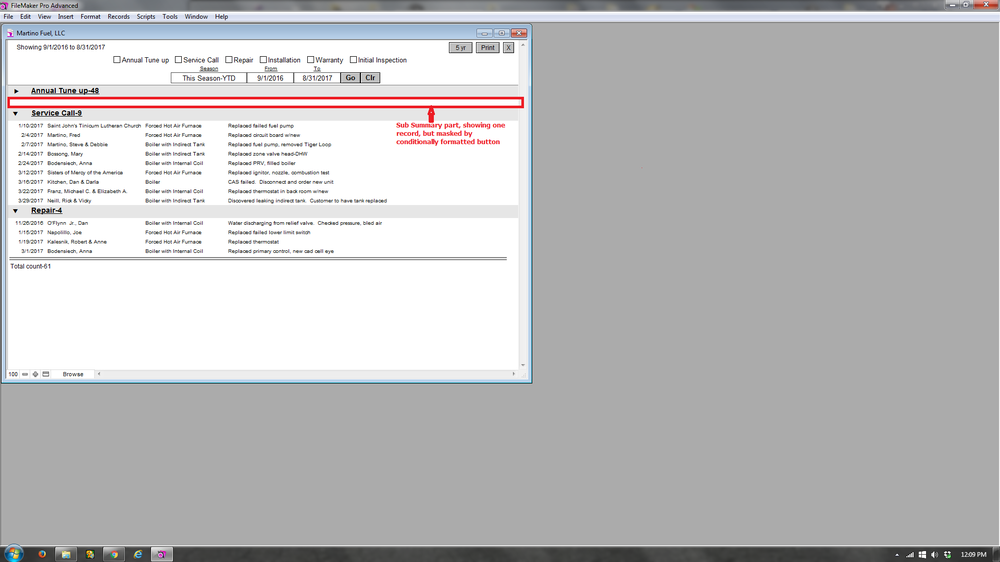
Task: Open the Records menu
Action: [x=119, y=17]
